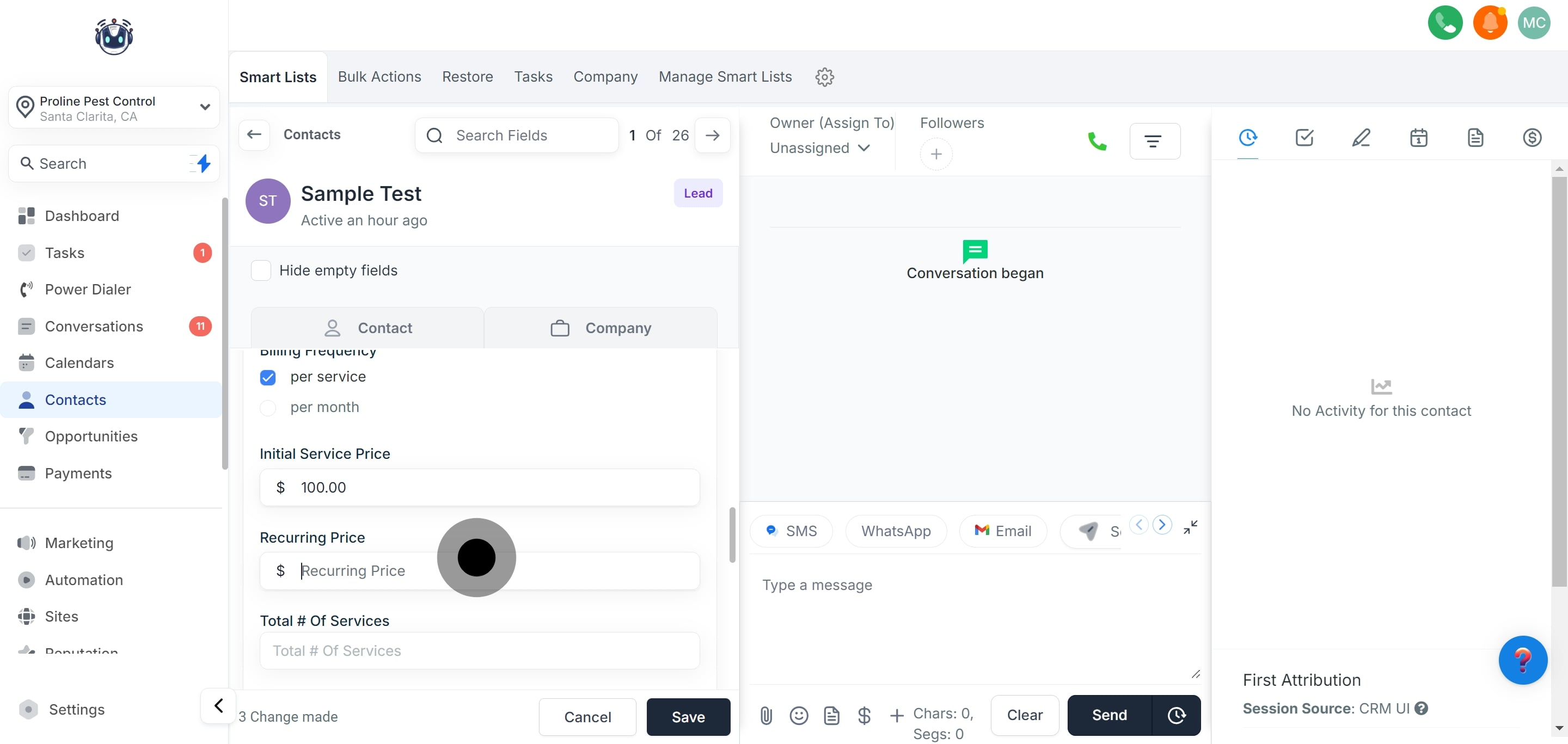This screenshot has width=1568, height=744.
Task: Click the Total # Of Services input field
Action: [479, 650]
